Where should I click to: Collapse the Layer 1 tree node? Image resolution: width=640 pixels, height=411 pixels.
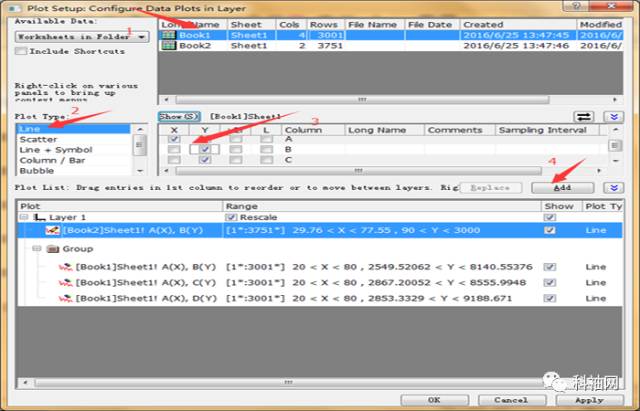24,217
